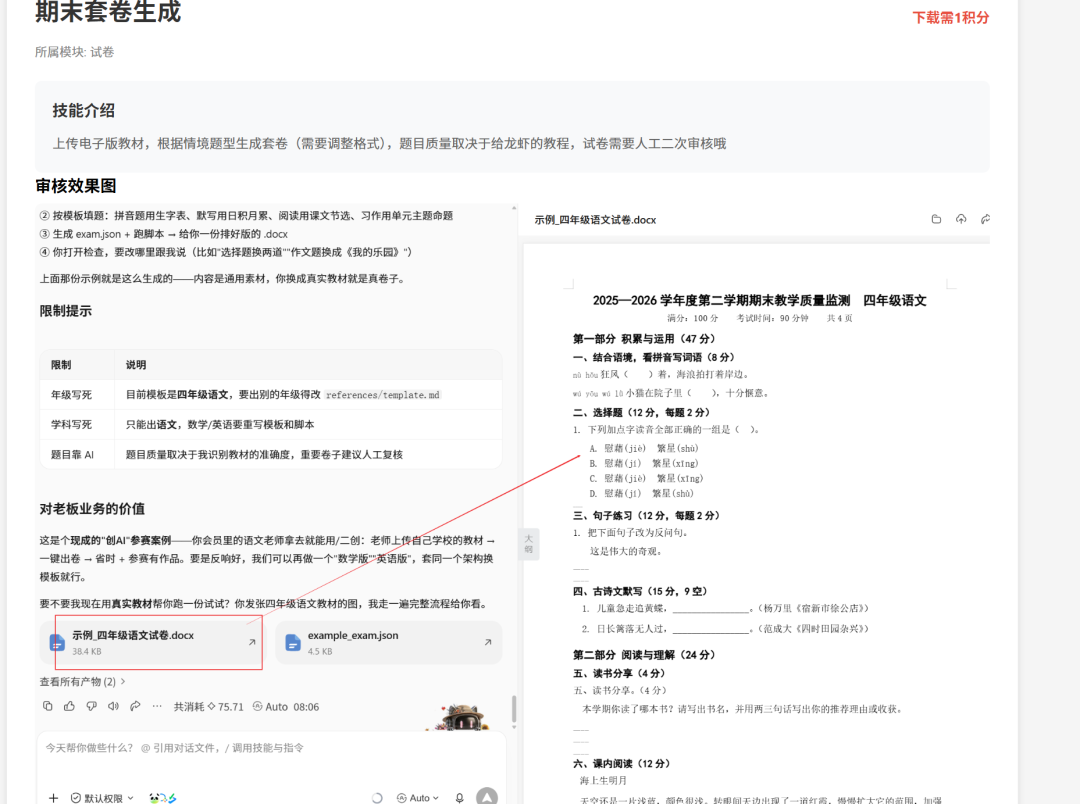The width and height of the screenshot is (1080, 804).
Task: Click the blue file icon of example_exam.json
Action: coord(293,643)
